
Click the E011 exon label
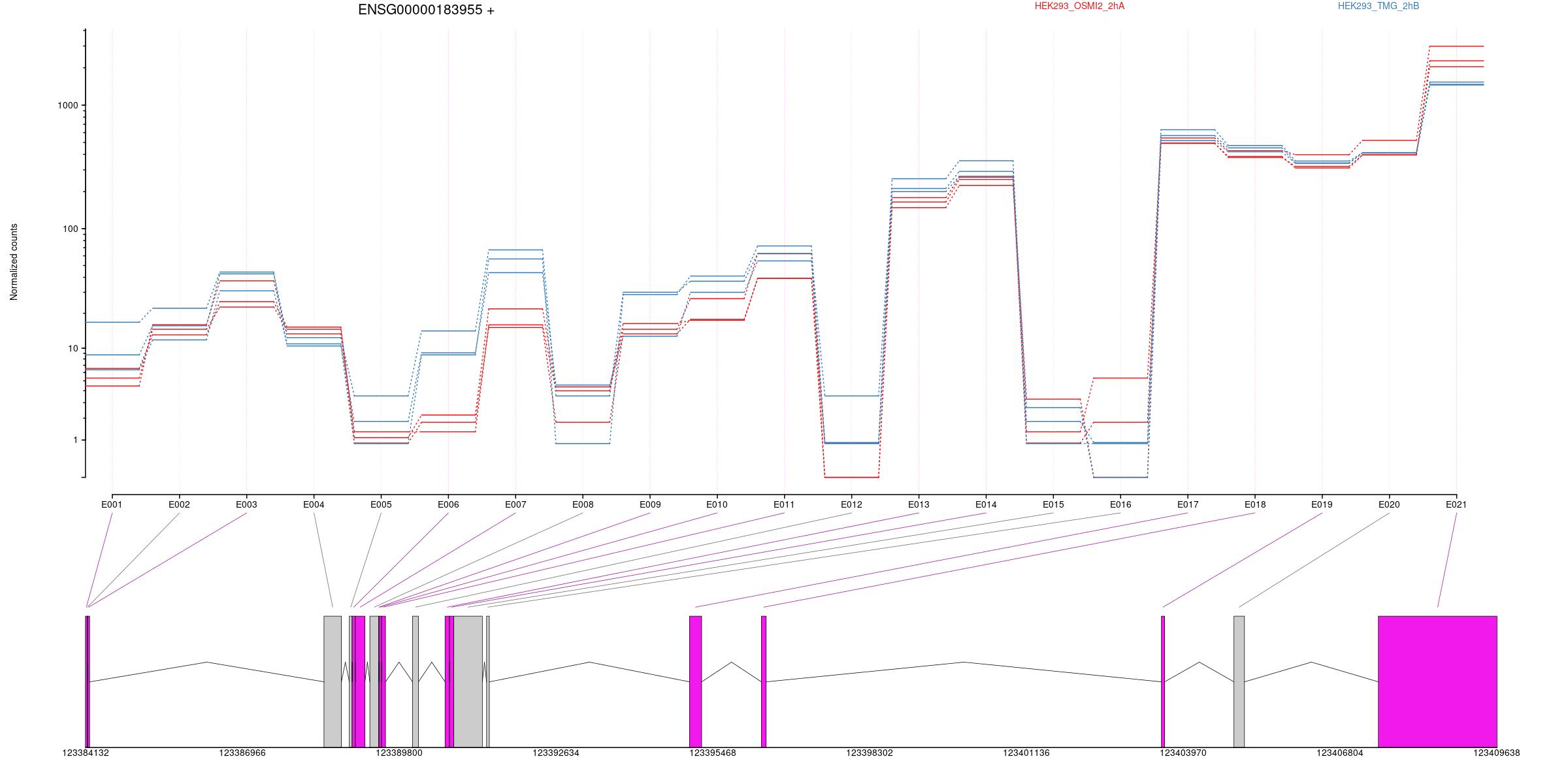(784, 504)
